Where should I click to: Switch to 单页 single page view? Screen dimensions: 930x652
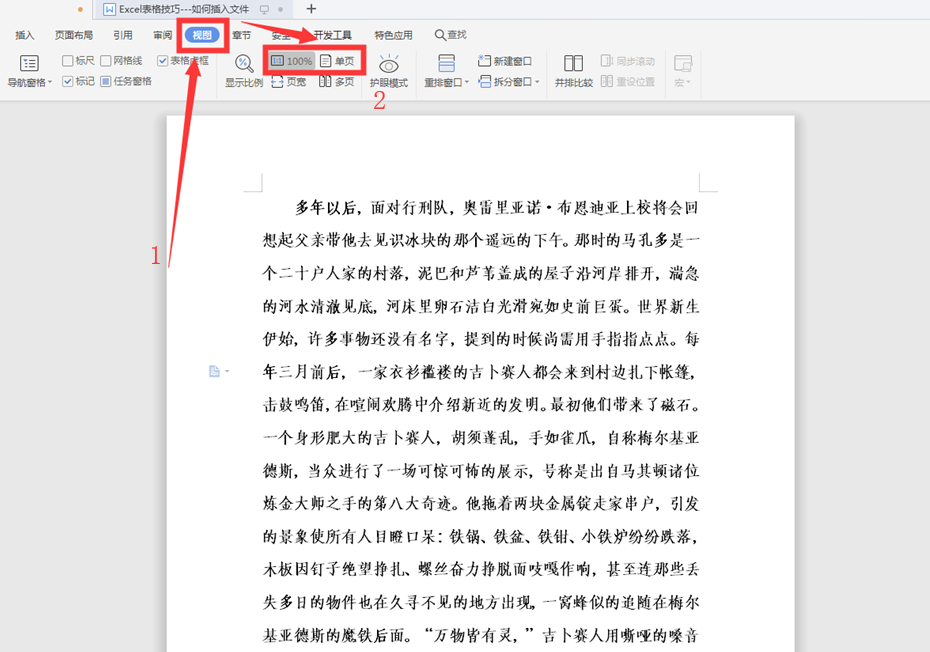[x=337, y=61]
